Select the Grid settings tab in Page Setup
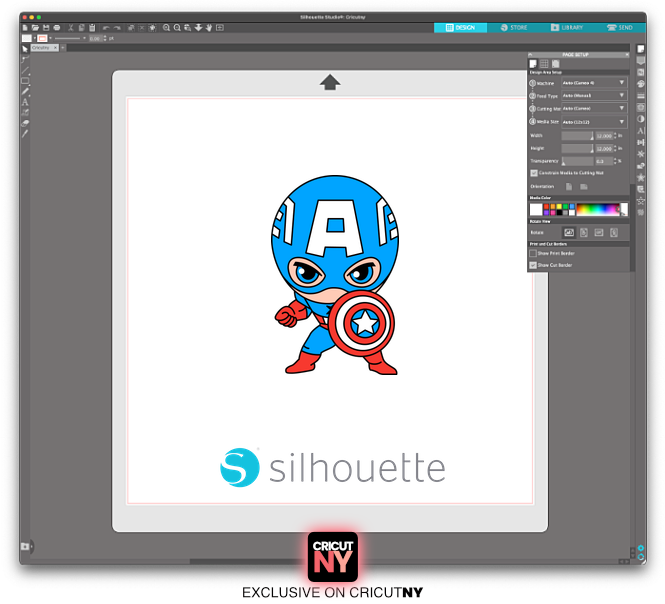Viewport: 665px width, 604px height. click(x=544, y=64)
